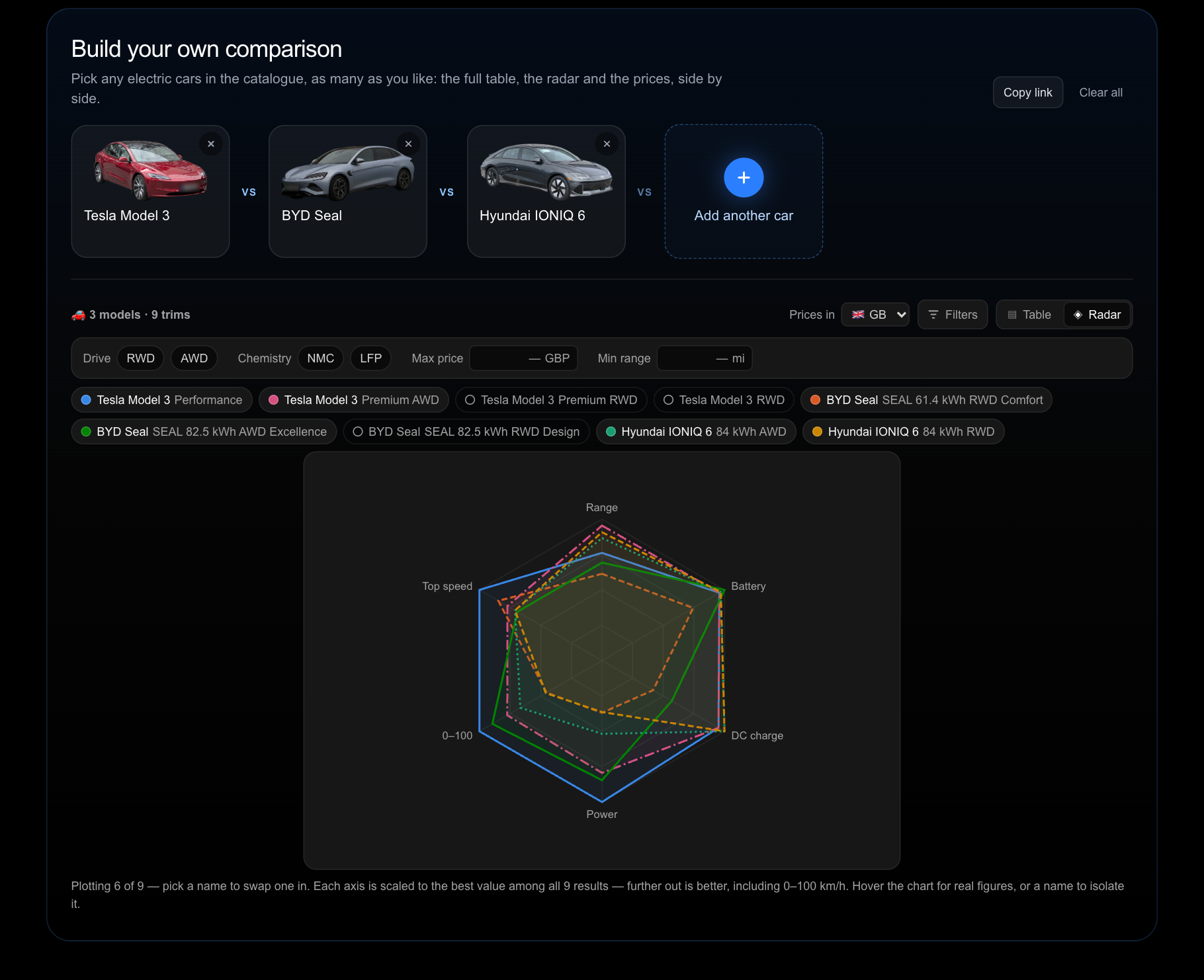Click the Add another car card

(x=744, y=192)
